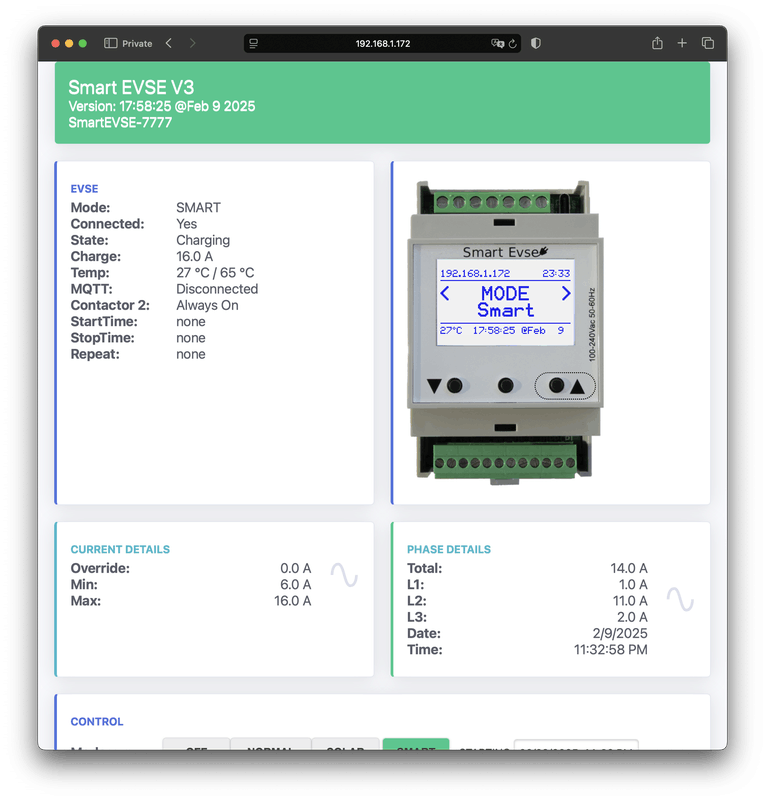This screenshot has height=800, width=765.
Task: Click the Smart EVSE V3 header title
Action: [131, 88]
